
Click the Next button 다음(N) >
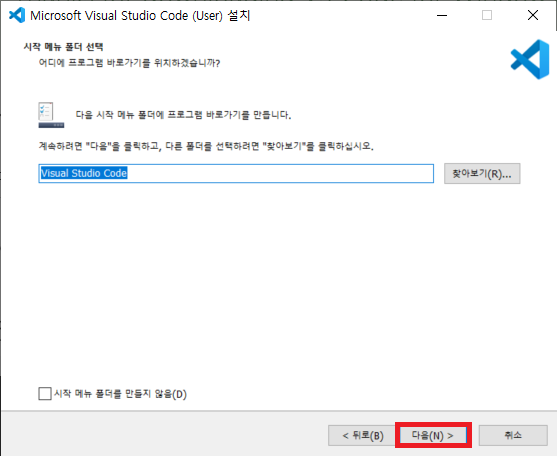coord(433,435)
